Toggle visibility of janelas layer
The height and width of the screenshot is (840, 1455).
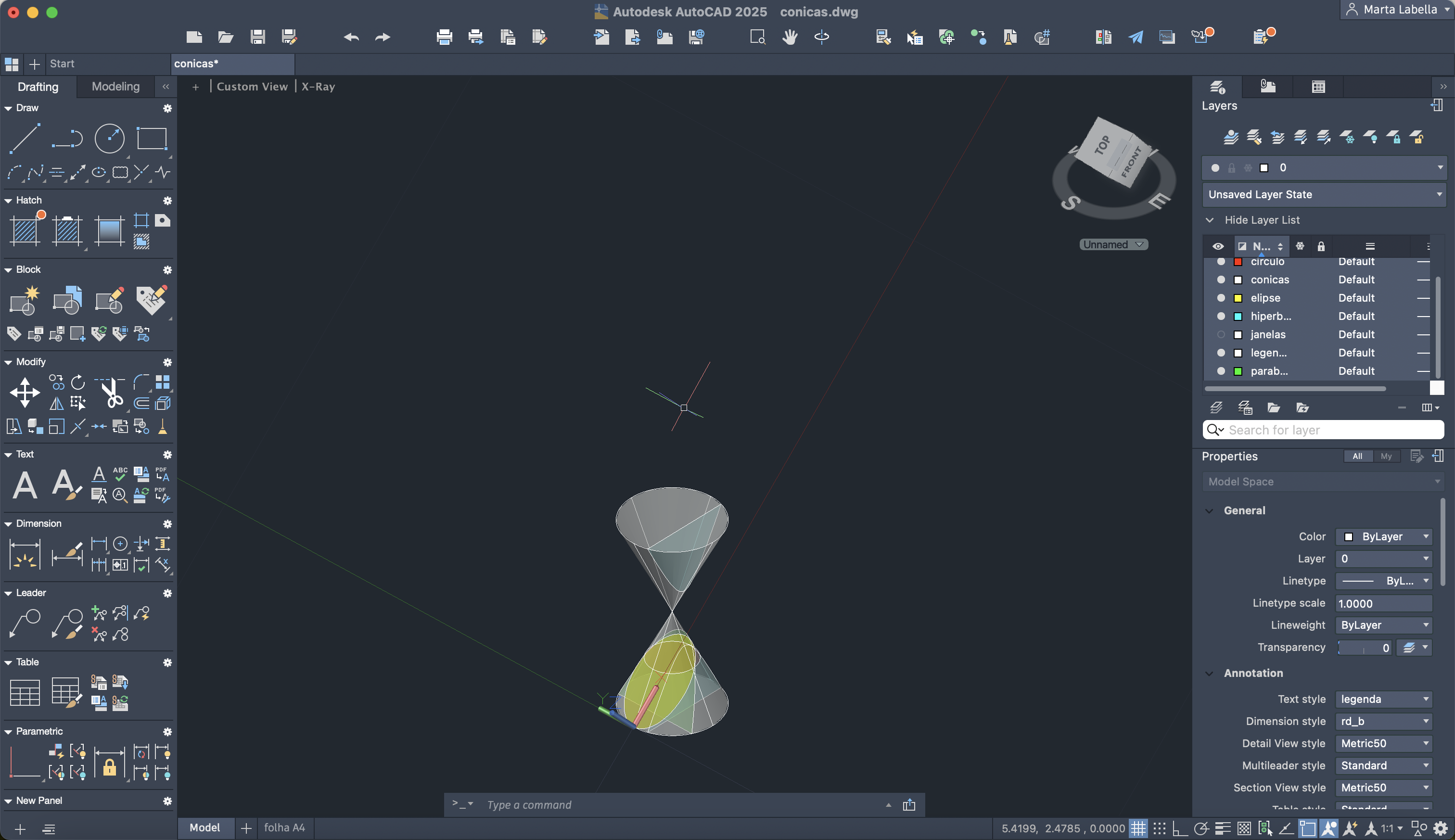pyautogui.click(x=1221, y=335)
